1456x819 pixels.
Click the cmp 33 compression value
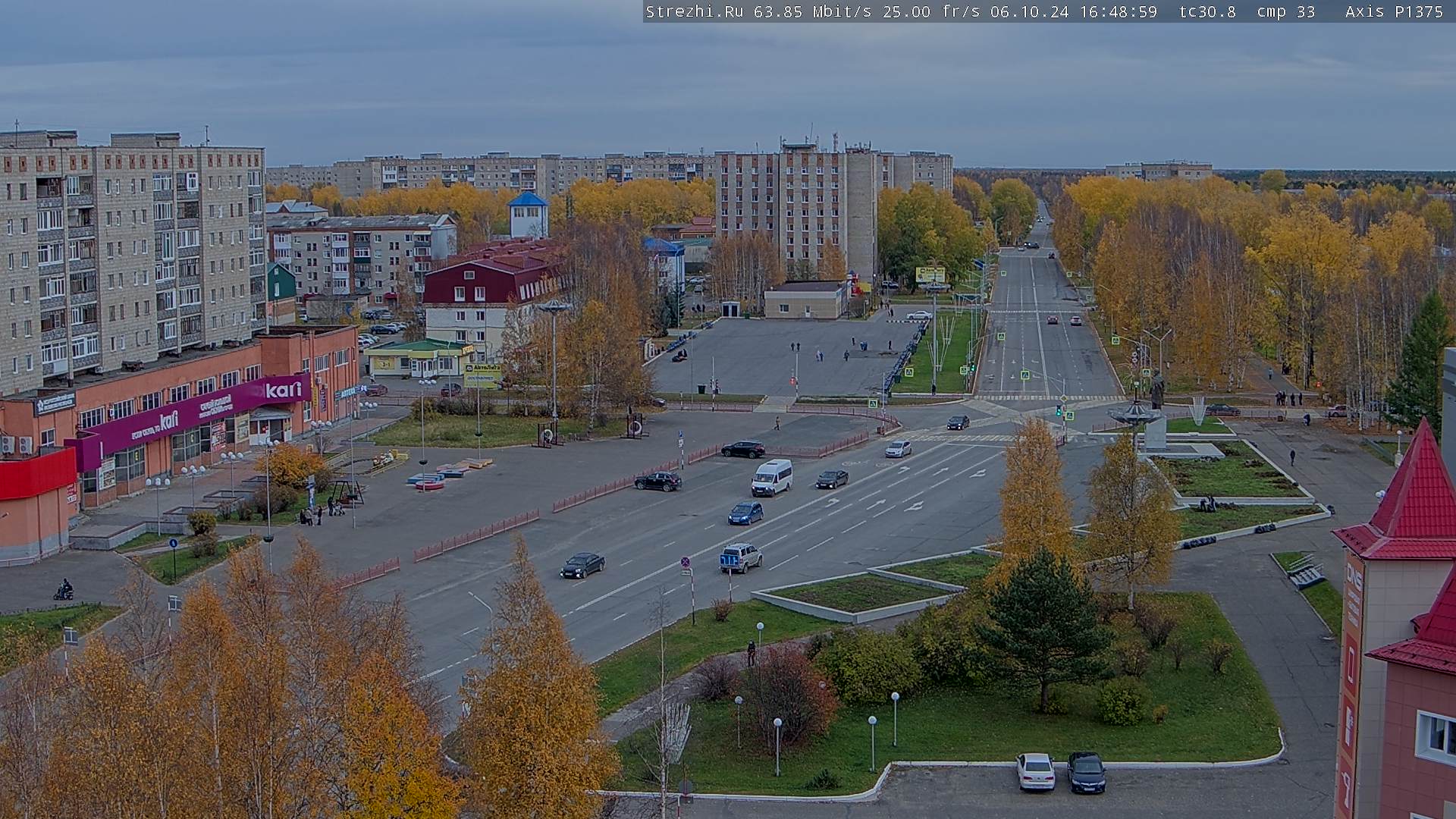click(x=1286, y=11)
